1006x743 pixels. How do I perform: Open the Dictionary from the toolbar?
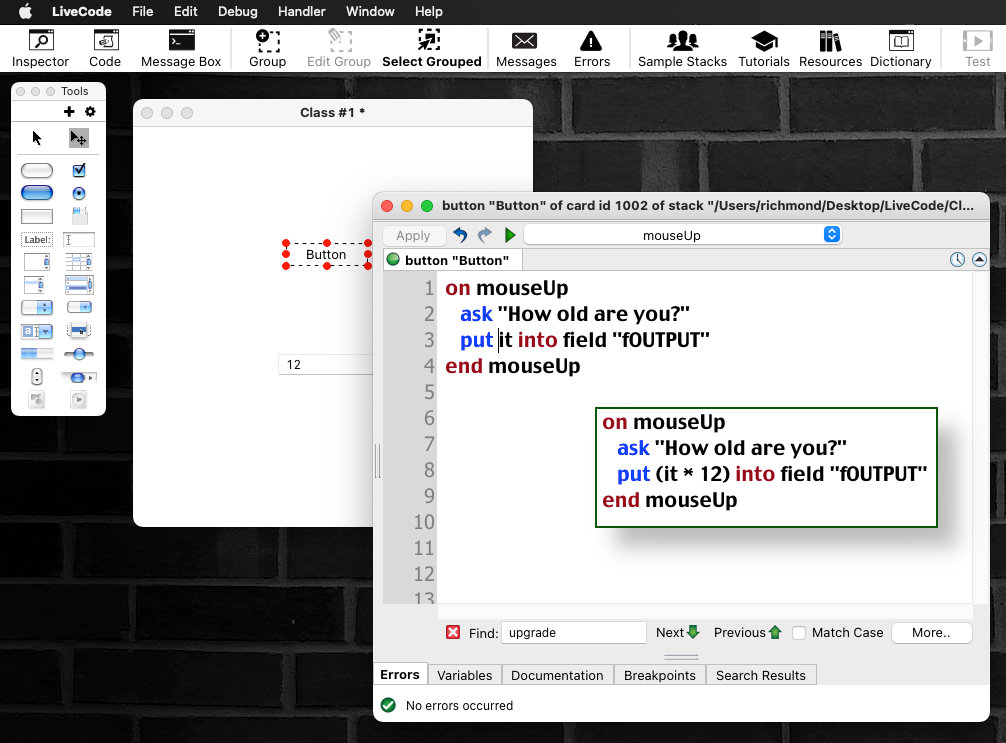tap(900, 48)
